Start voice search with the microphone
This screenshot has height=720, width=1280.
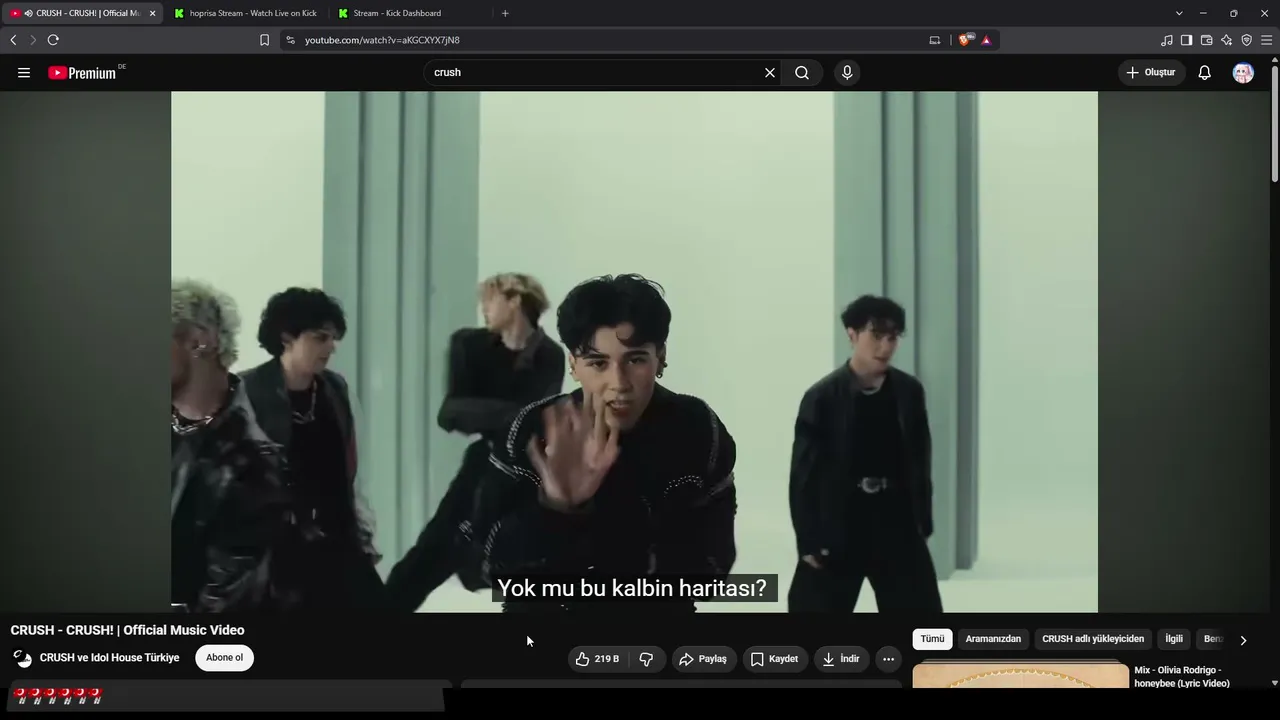pyautogui.click(x=847, y=72)
